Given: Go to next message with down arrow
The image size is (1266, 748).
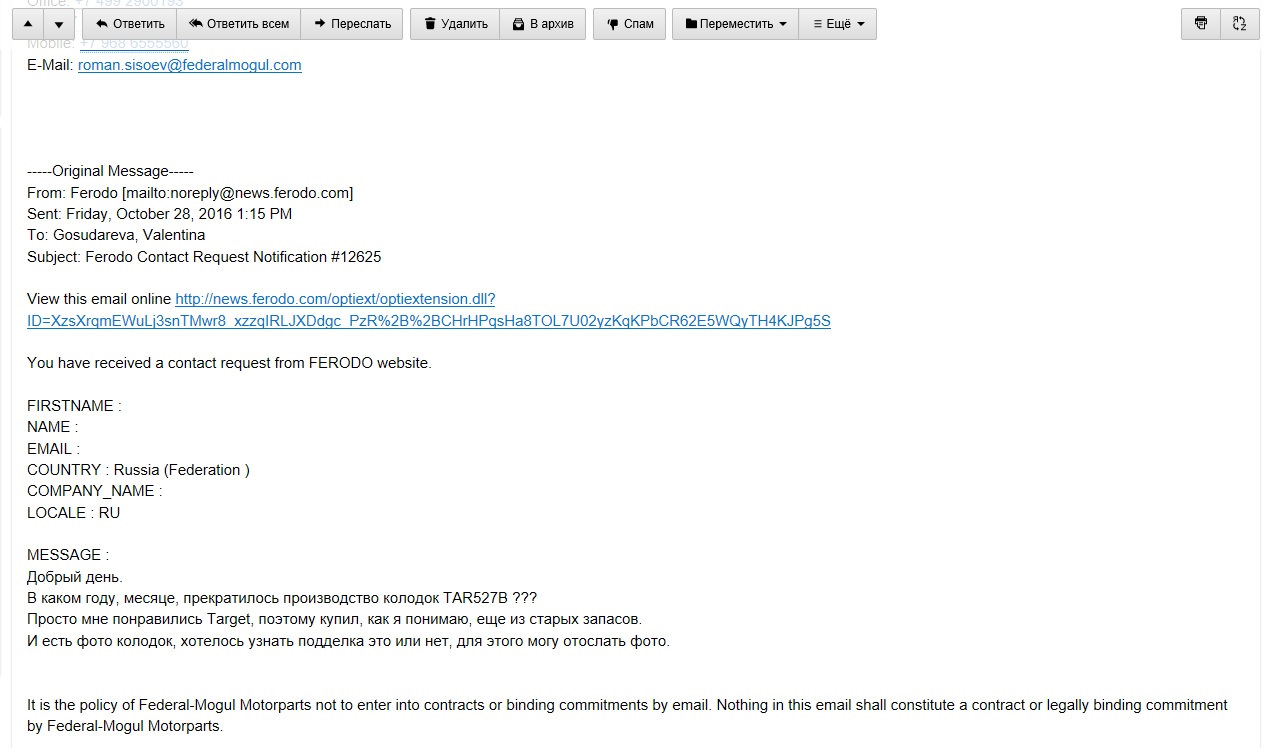Looking at the screenshot, I should (59, 24).
